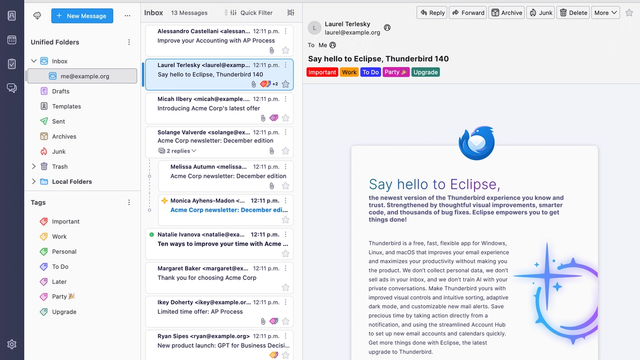
Task: Filter by Later tag in sidebar
Action: pos(53,282)
